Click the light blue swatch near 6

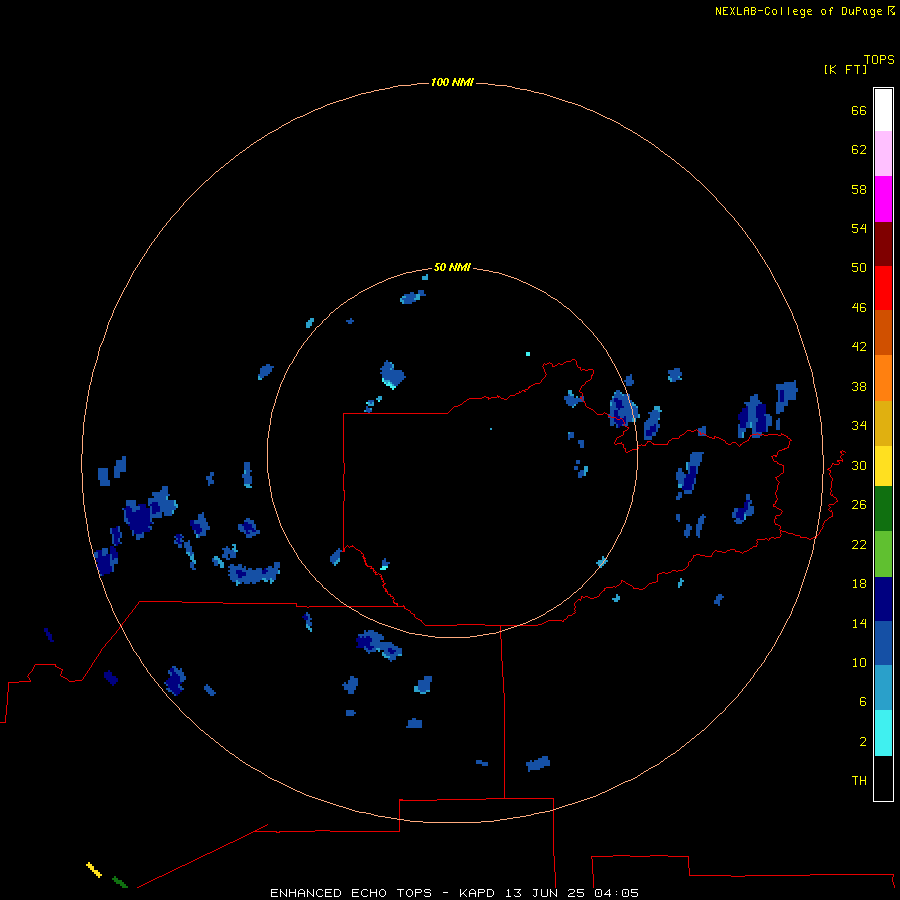883,687
